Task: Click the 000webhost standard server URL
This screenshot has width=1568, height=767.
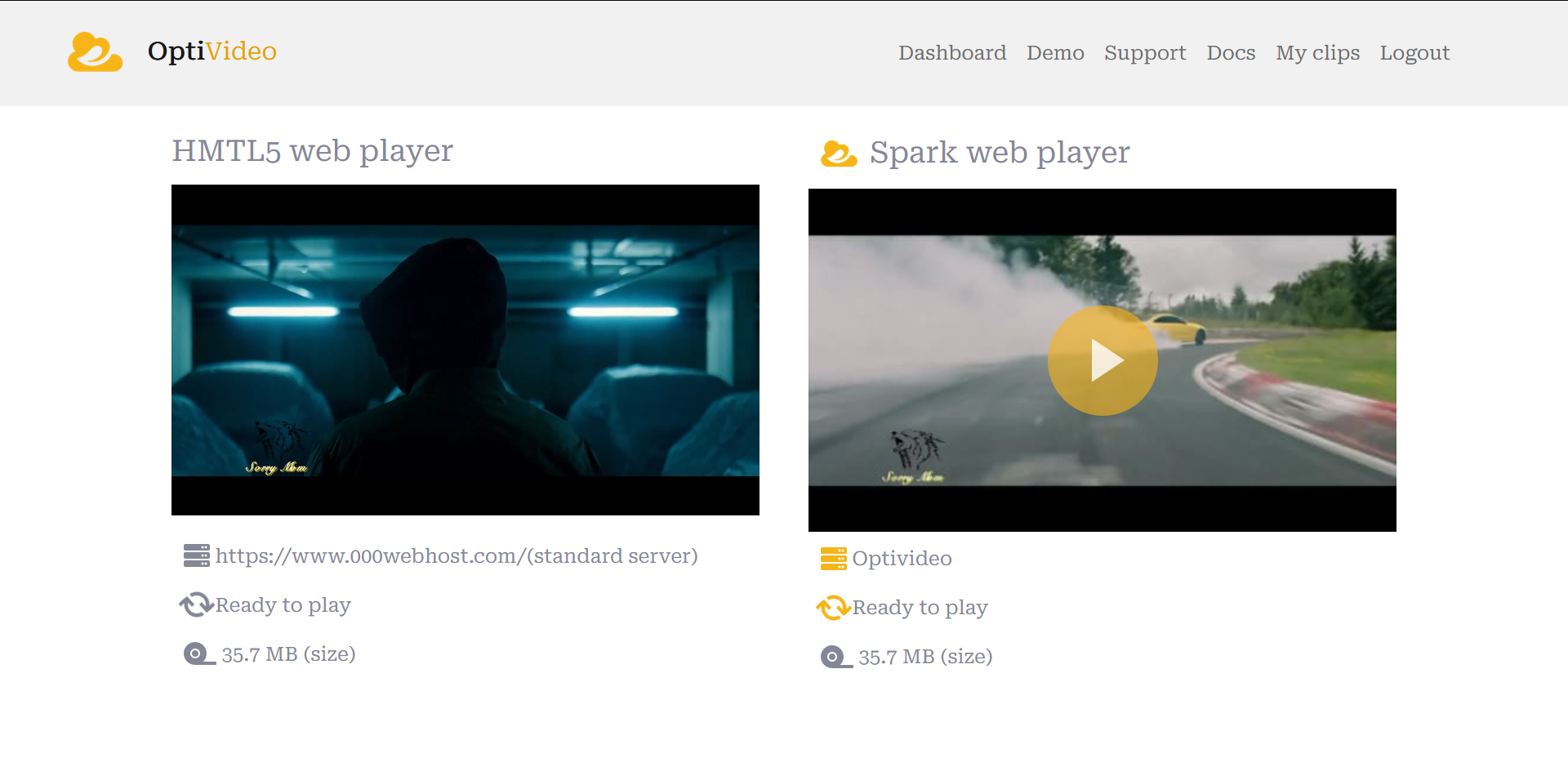Action: pyautogui.click(x=457, y=555)
